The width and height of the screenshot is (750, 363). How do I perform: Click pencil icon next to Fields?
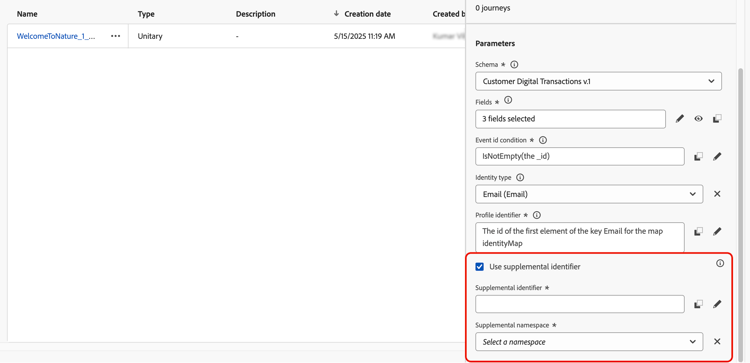(680, 119)
